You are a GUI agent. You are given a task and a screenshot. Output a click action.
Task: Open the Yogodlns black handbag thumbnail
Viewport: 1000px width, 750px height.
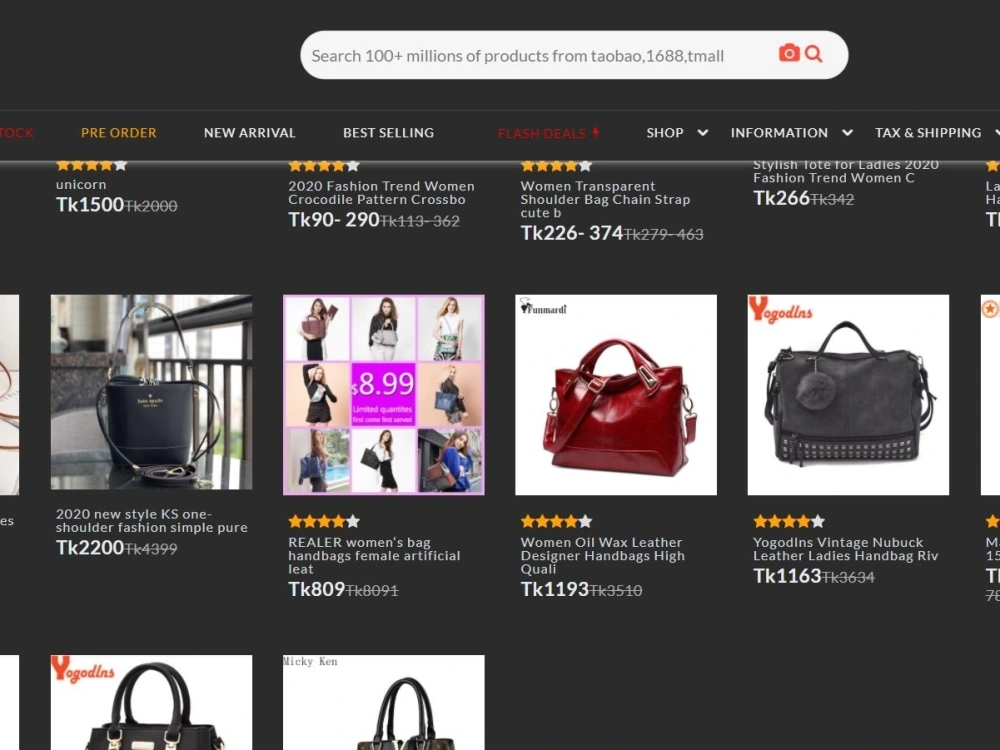pyautogui.click(x=152, y=702)
